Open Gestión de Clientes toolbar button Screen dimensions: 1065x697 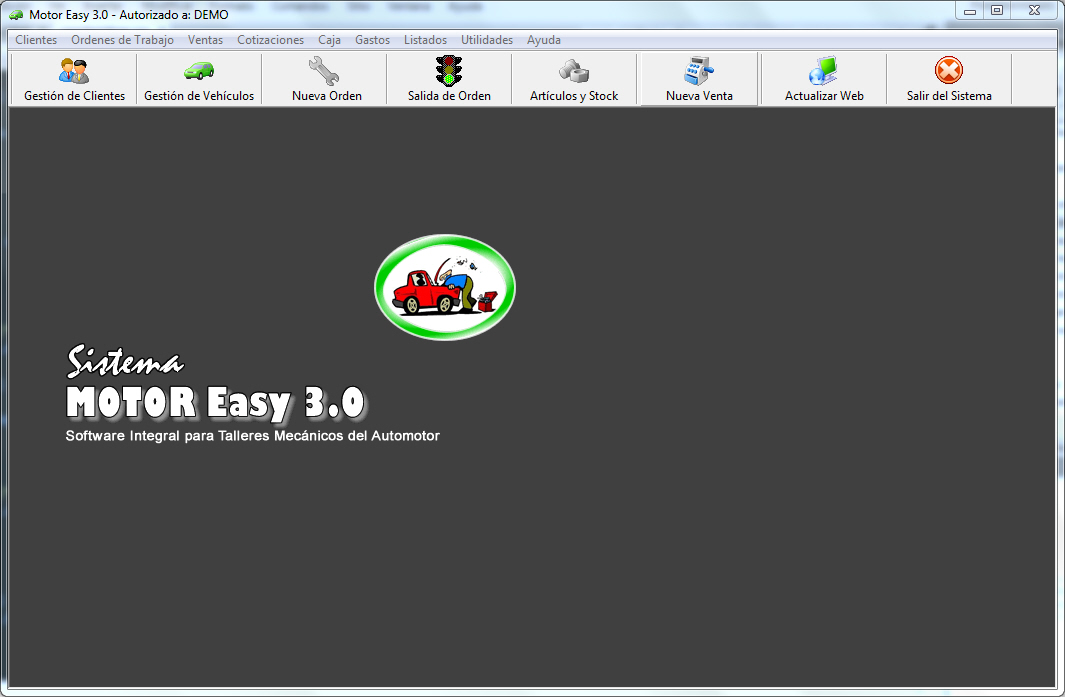point(75,79)
